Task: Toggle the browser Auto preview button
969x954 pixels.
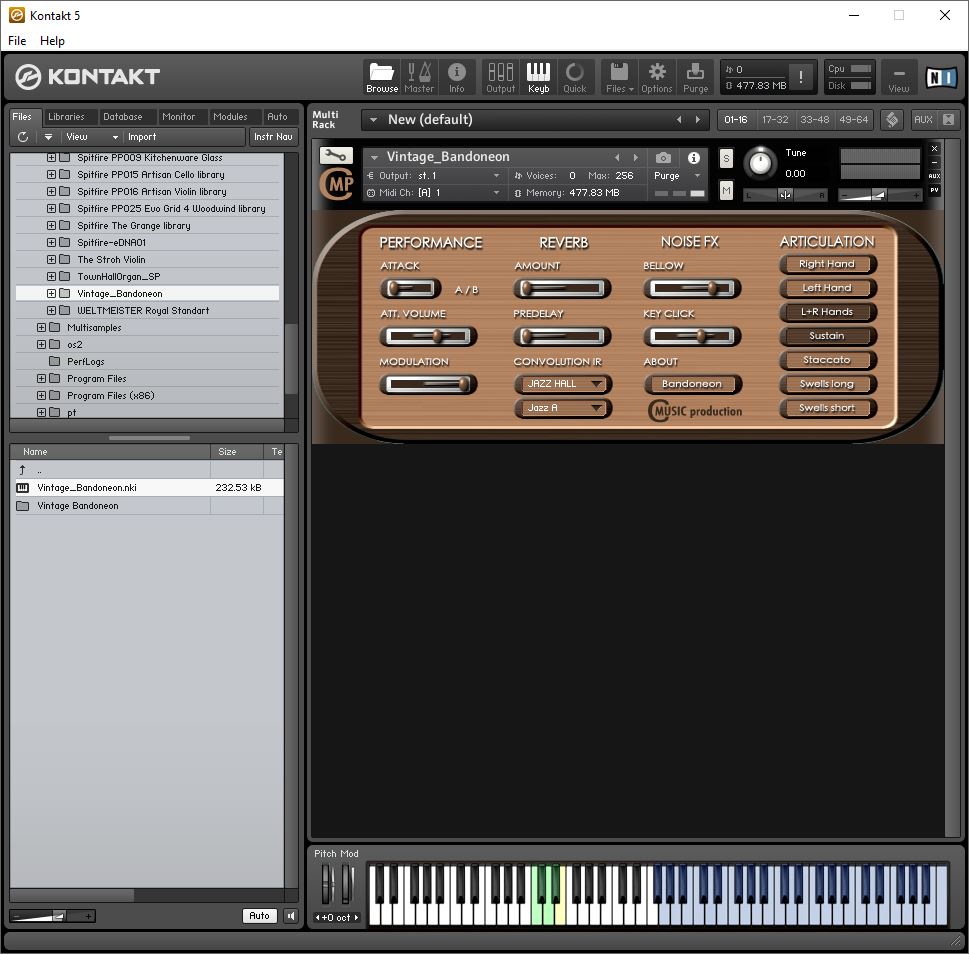Action: (x=259, y=916)
